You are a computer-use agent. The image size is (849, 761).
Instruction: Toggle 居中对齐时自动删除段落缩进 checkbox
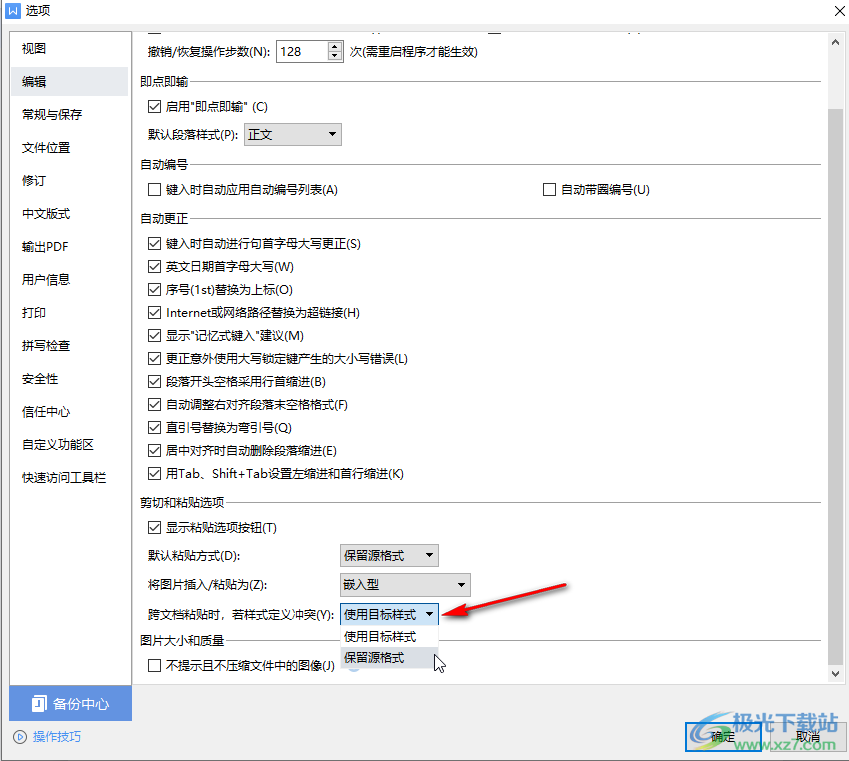coord(154,451)
